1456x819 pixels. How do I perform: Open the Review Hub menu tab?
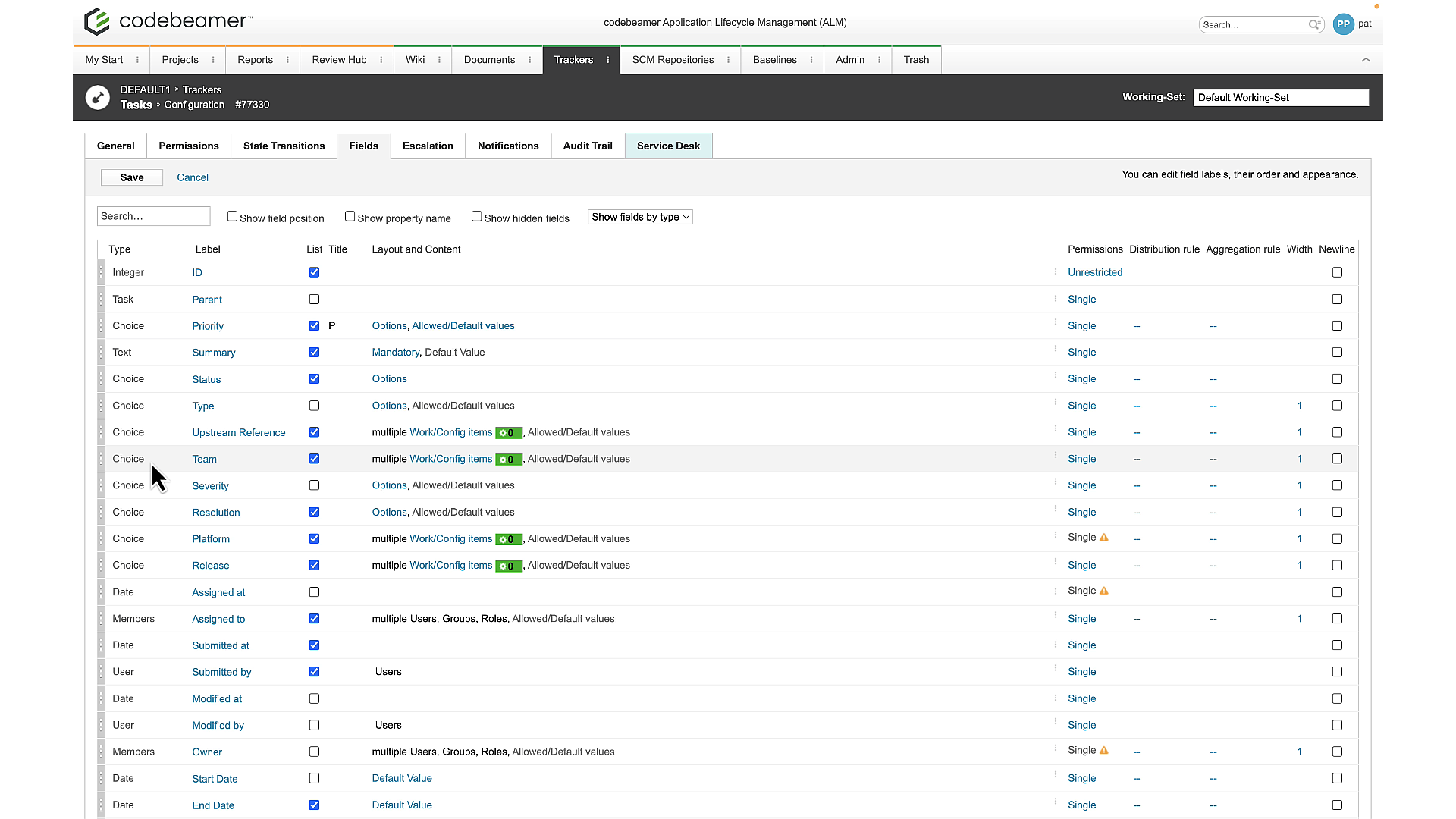[x=339, y=60]
